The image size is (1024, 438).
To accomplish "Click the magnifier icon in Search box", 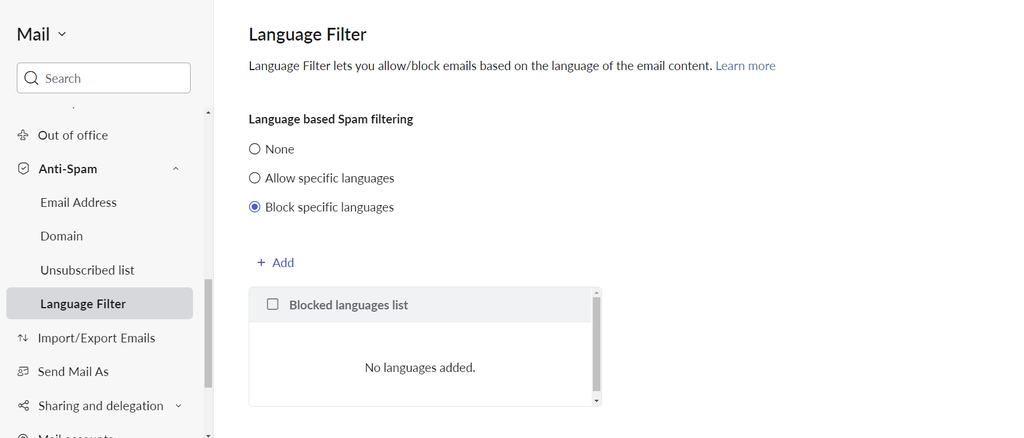I will coord(32,78).
